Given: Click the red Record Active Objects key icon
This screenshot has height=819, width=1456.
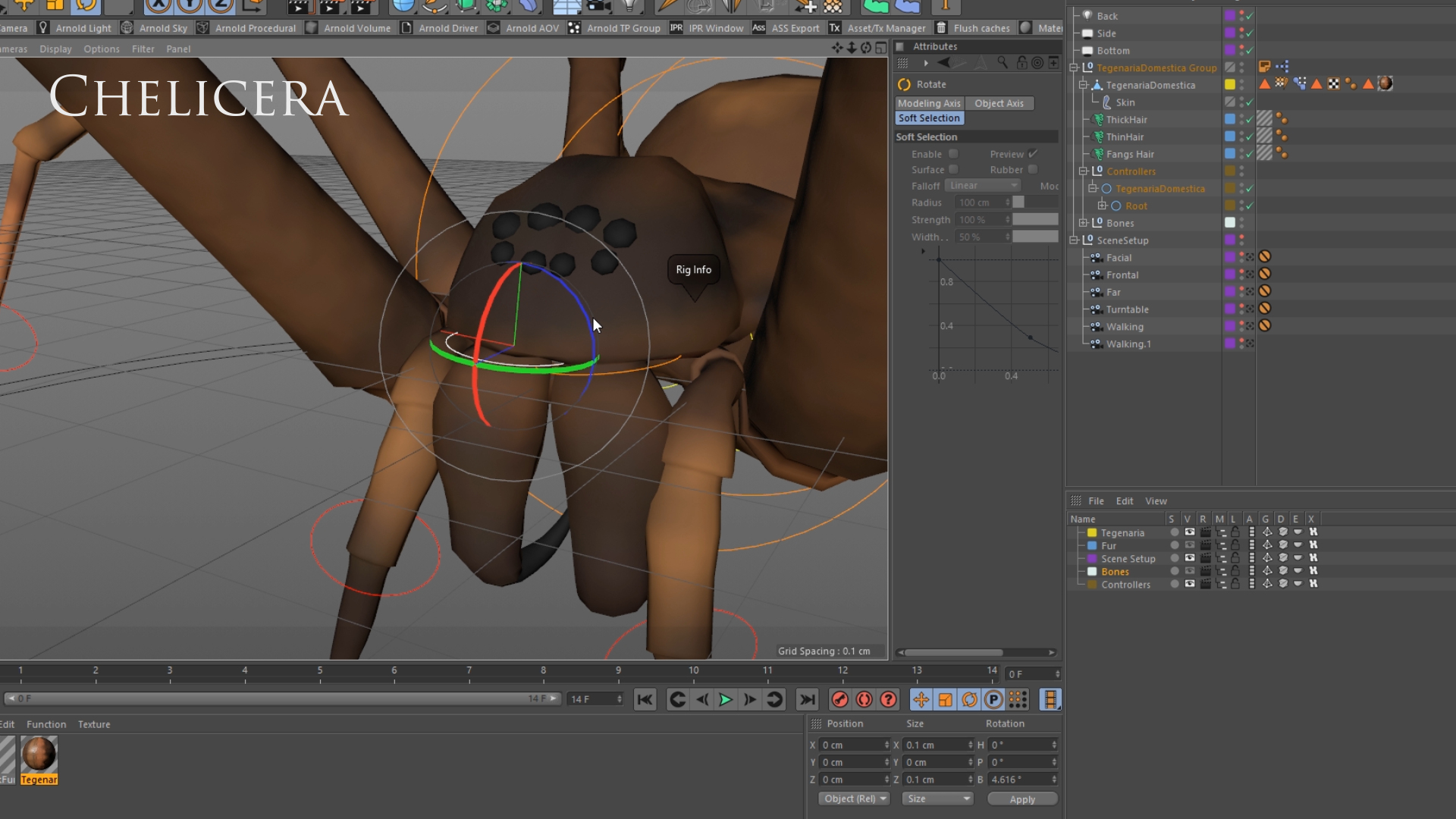Looking at the screenshot, I should pos(839,699).
